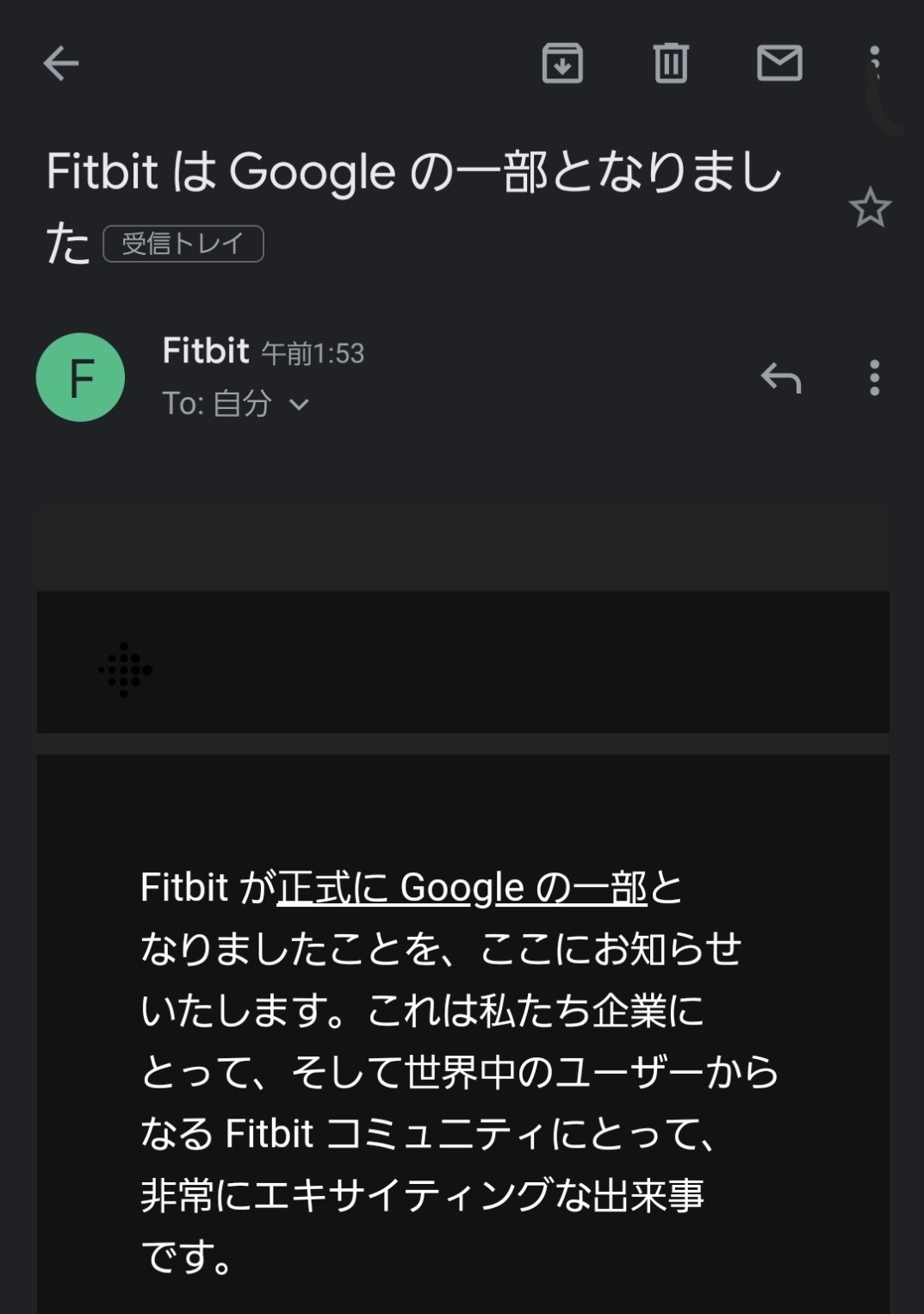924x1314 pixels.
Task: Archive this Fitbit email
Action: click(562, 63)
